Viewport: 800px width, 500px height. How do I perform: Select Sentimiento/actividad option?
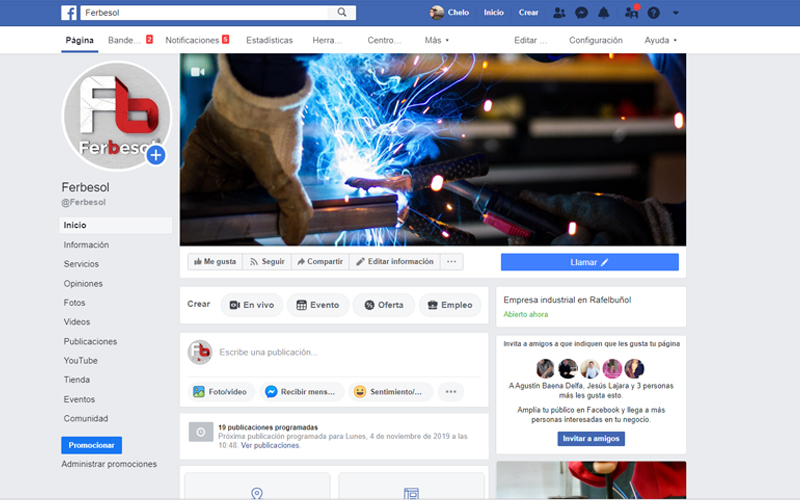390,392
